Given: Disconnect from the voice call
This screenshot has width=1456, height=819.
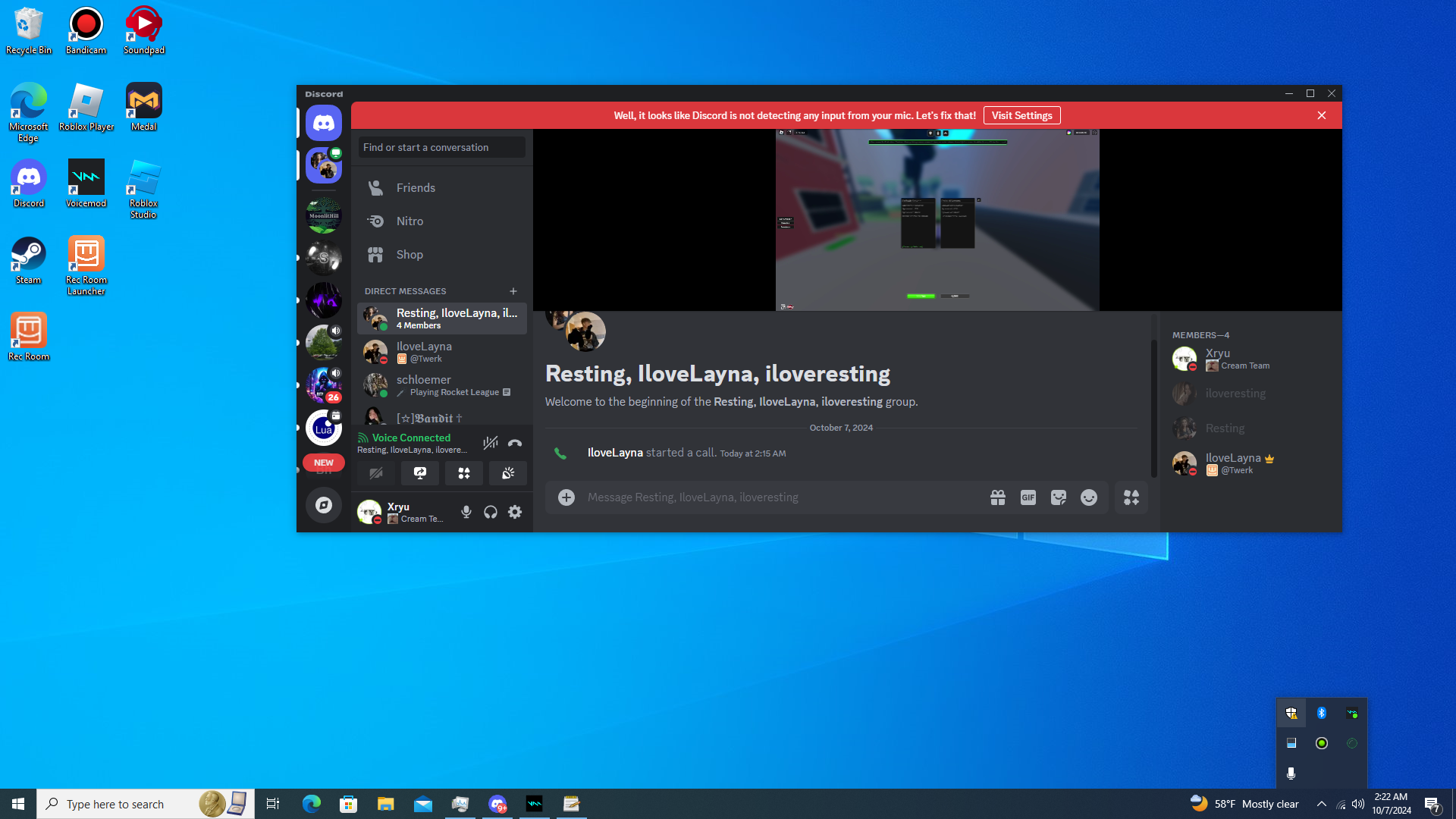Looking at the screenshot, I should [x=515, y=443].
